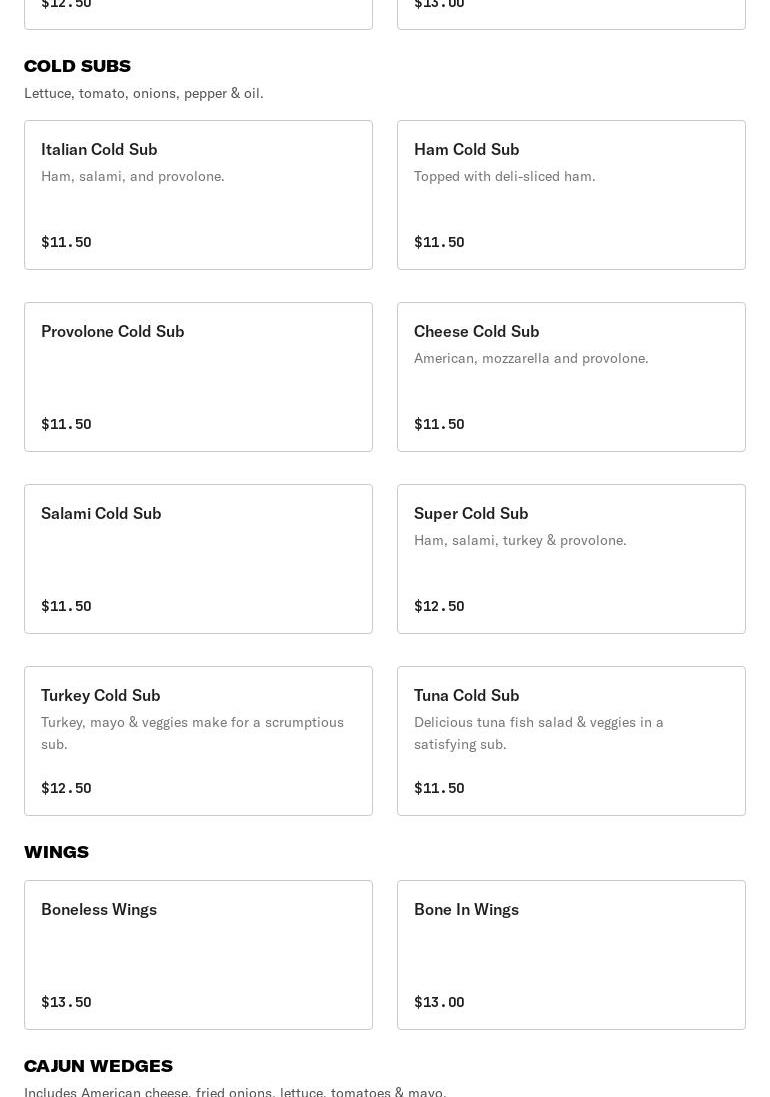Open the Turkey Cold Sub card

(198, 741)
